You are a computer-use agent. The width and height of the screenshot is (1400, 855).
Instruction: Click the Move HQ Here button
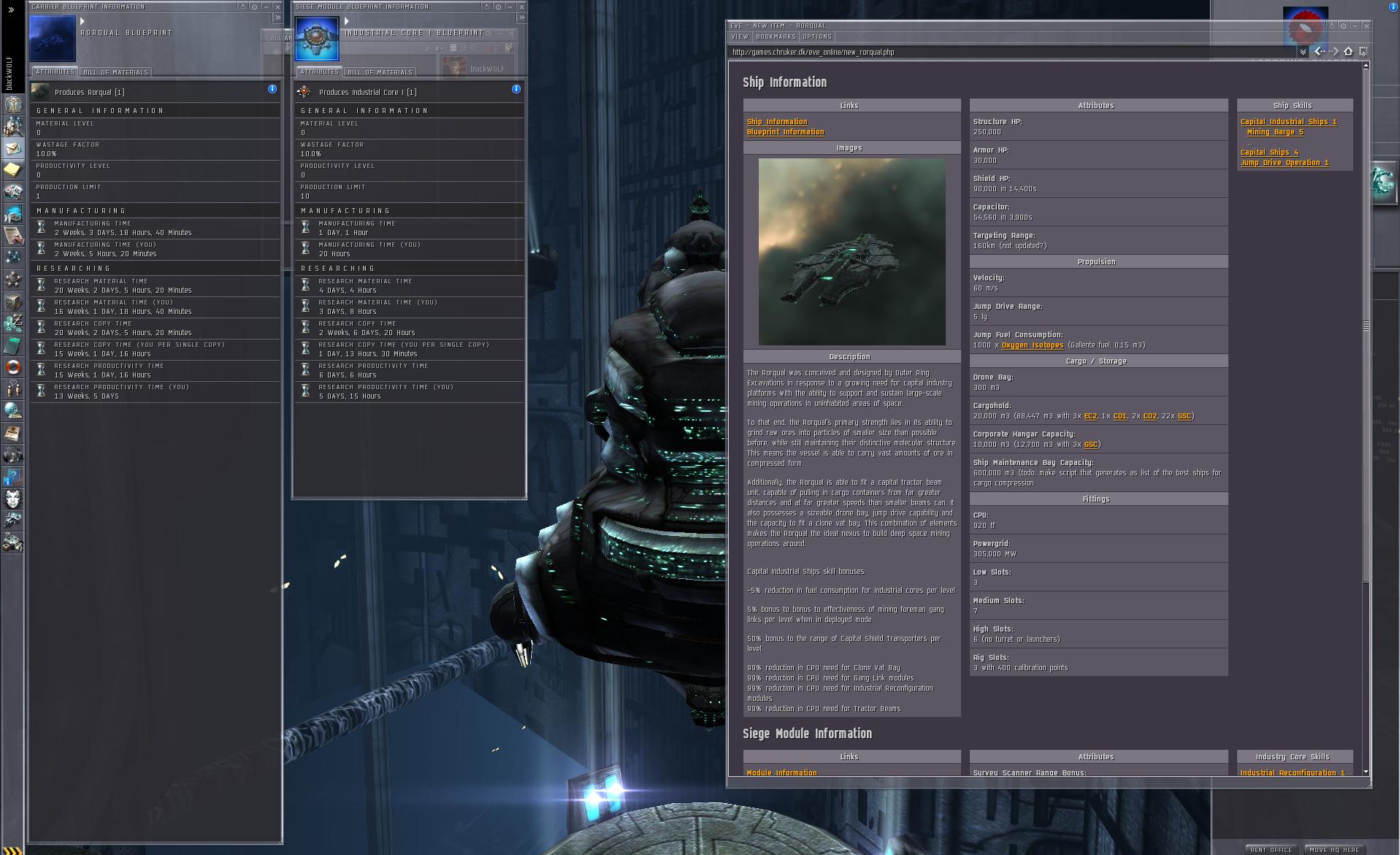[x=1334, y=850]
